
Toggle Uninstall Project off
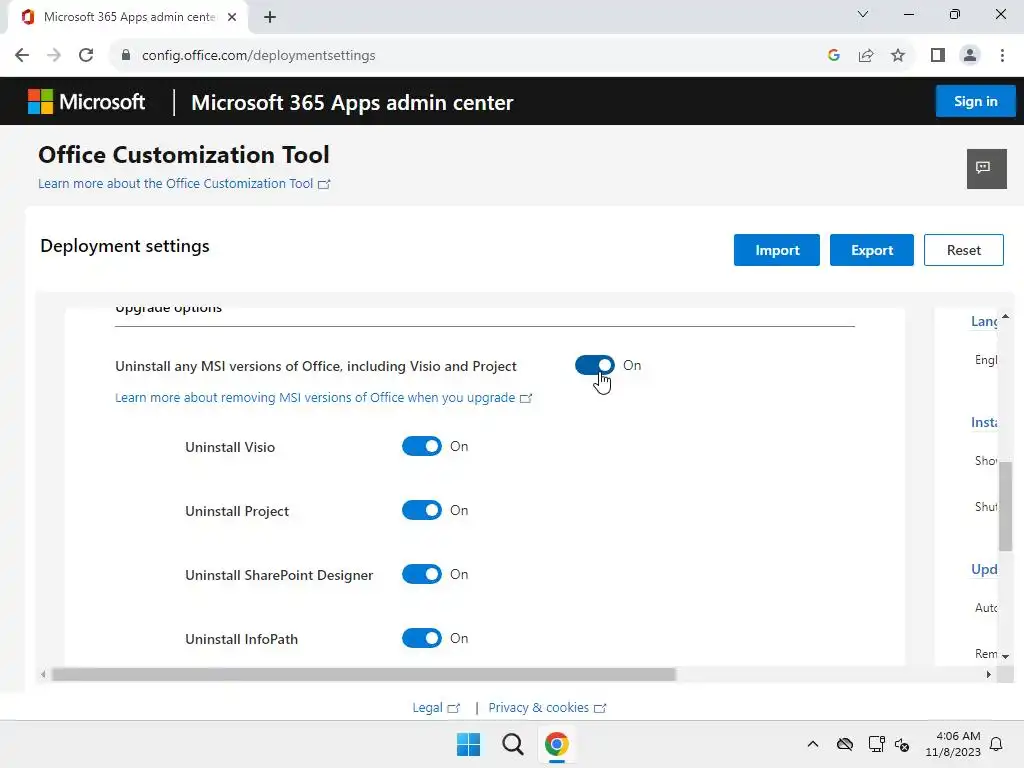tap(421, 510)
